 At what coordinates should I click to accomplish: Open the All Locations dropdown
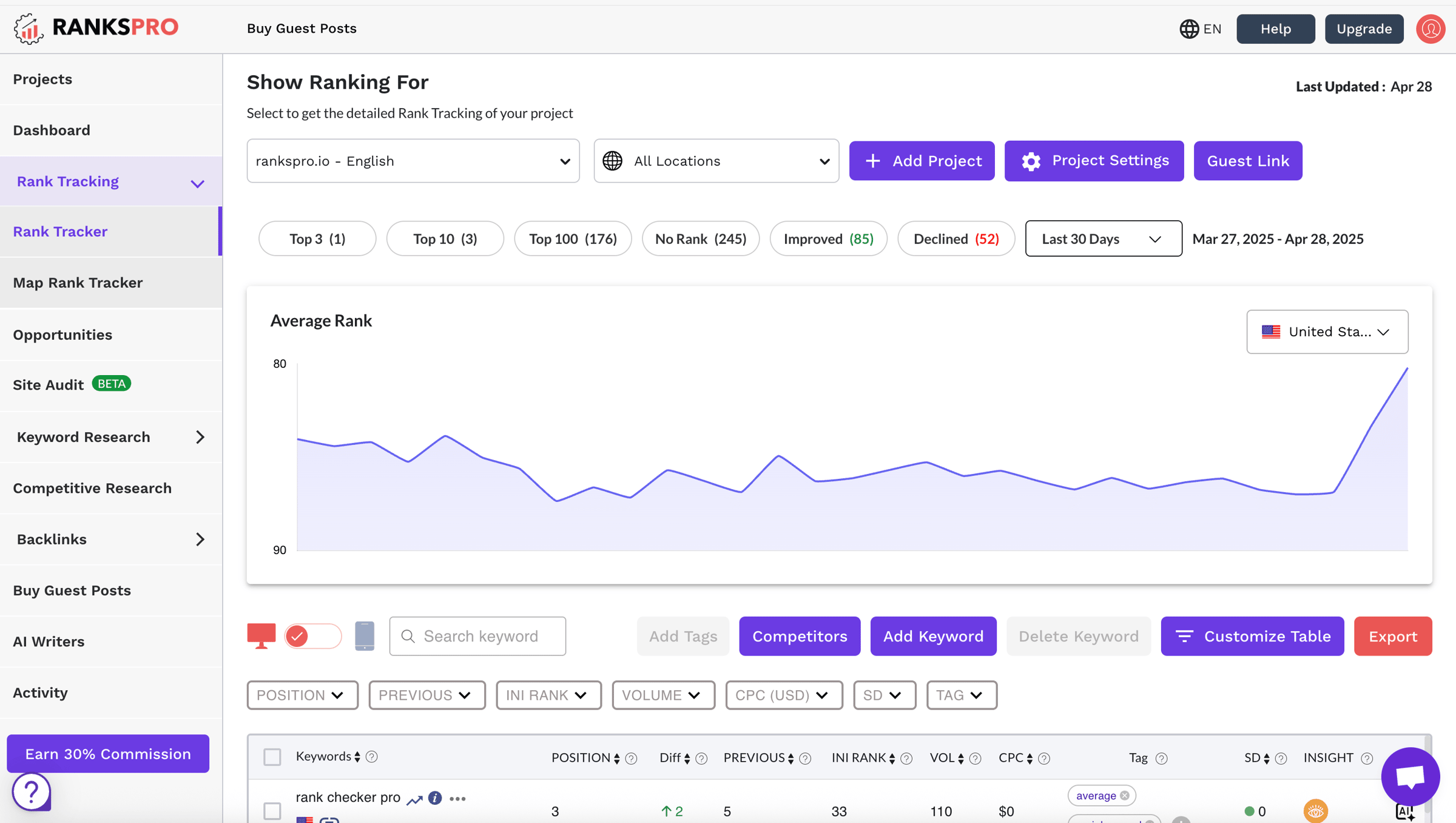click(716, 161)
